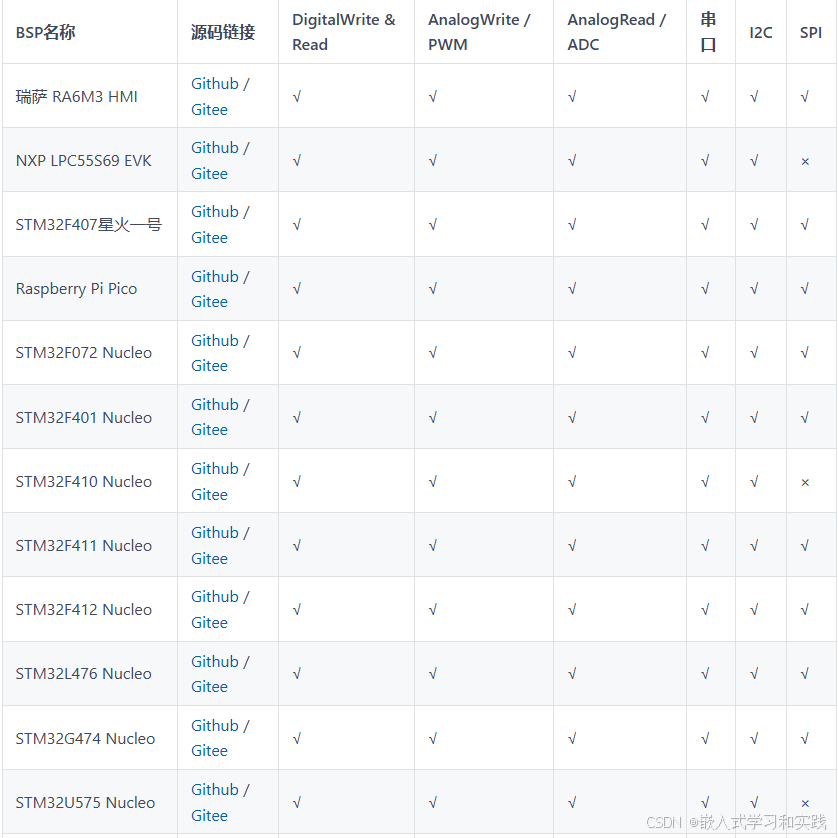Open Gitee link for STM32G474 Nucleo
This screenshot has width=838, height=838.
[x=210, y=751]
